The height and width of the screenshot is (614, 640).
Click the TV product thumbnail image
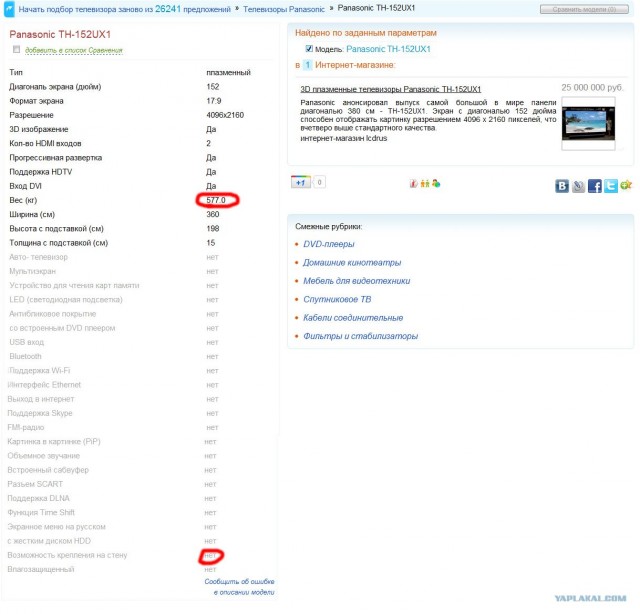coord(588,123)
